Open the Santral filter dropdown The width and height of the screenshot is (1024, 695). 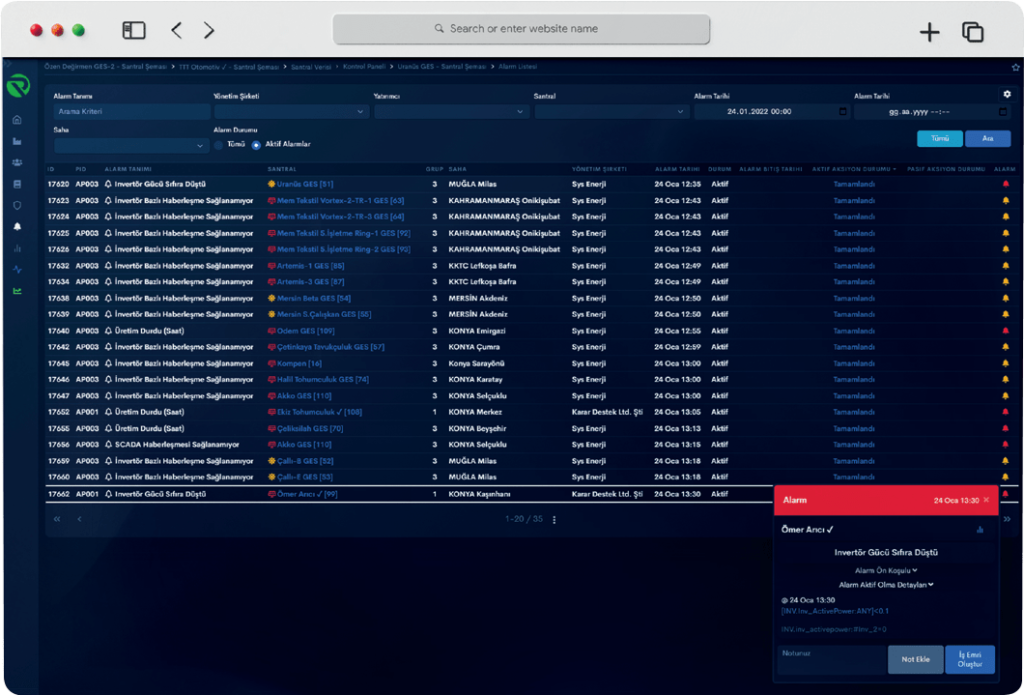click(x=611, y=112)
